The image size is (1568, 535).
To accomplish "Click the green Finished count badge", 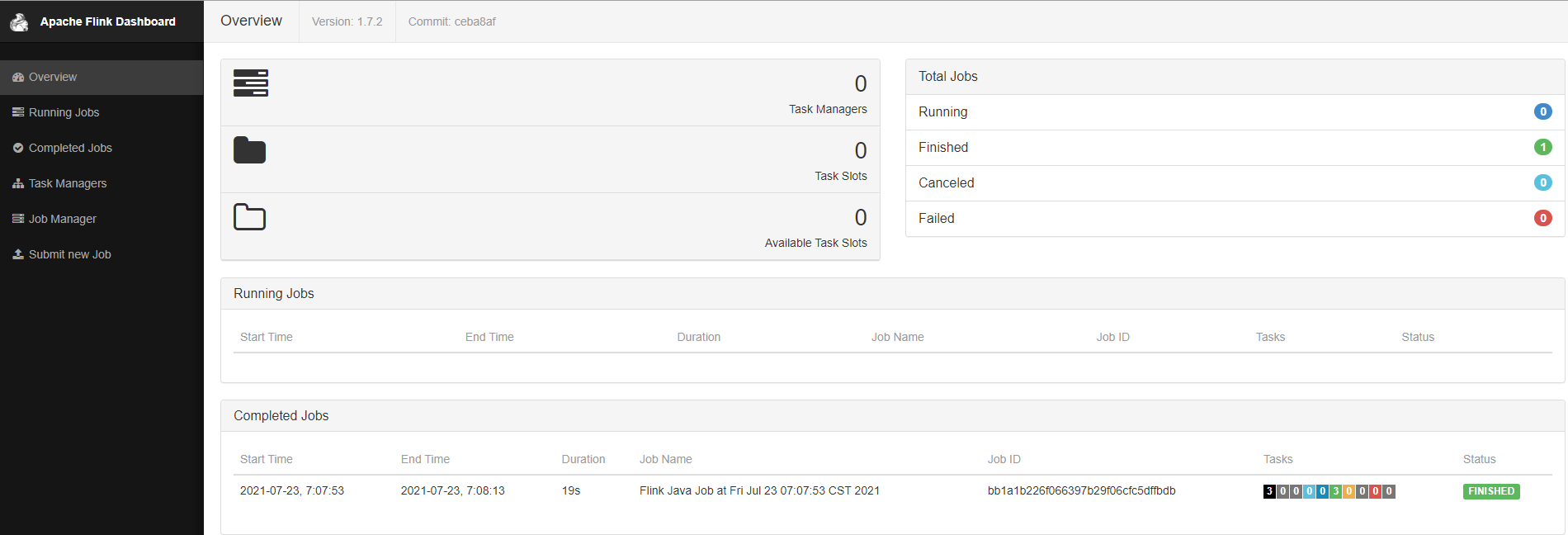I will (1542, 147).
